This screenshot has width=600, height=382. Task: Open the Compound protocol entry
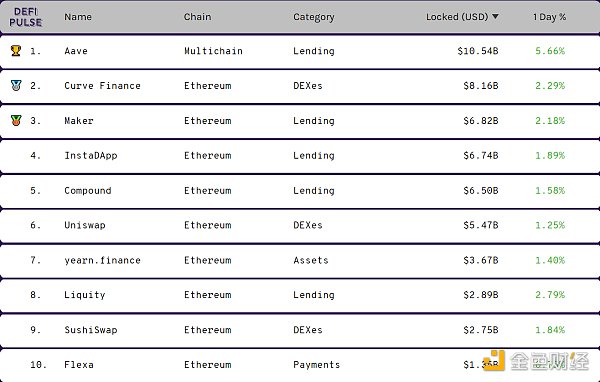[88, 191]
